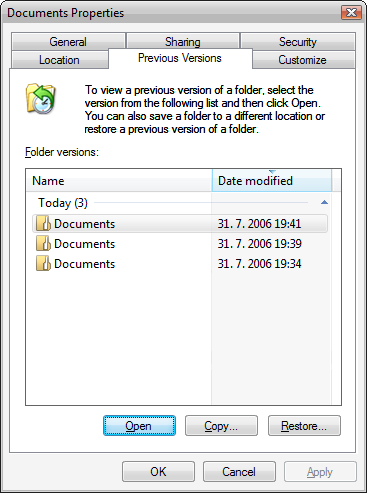Open the Security tab
The image size is (367, 493).
[x=298, y=42]
